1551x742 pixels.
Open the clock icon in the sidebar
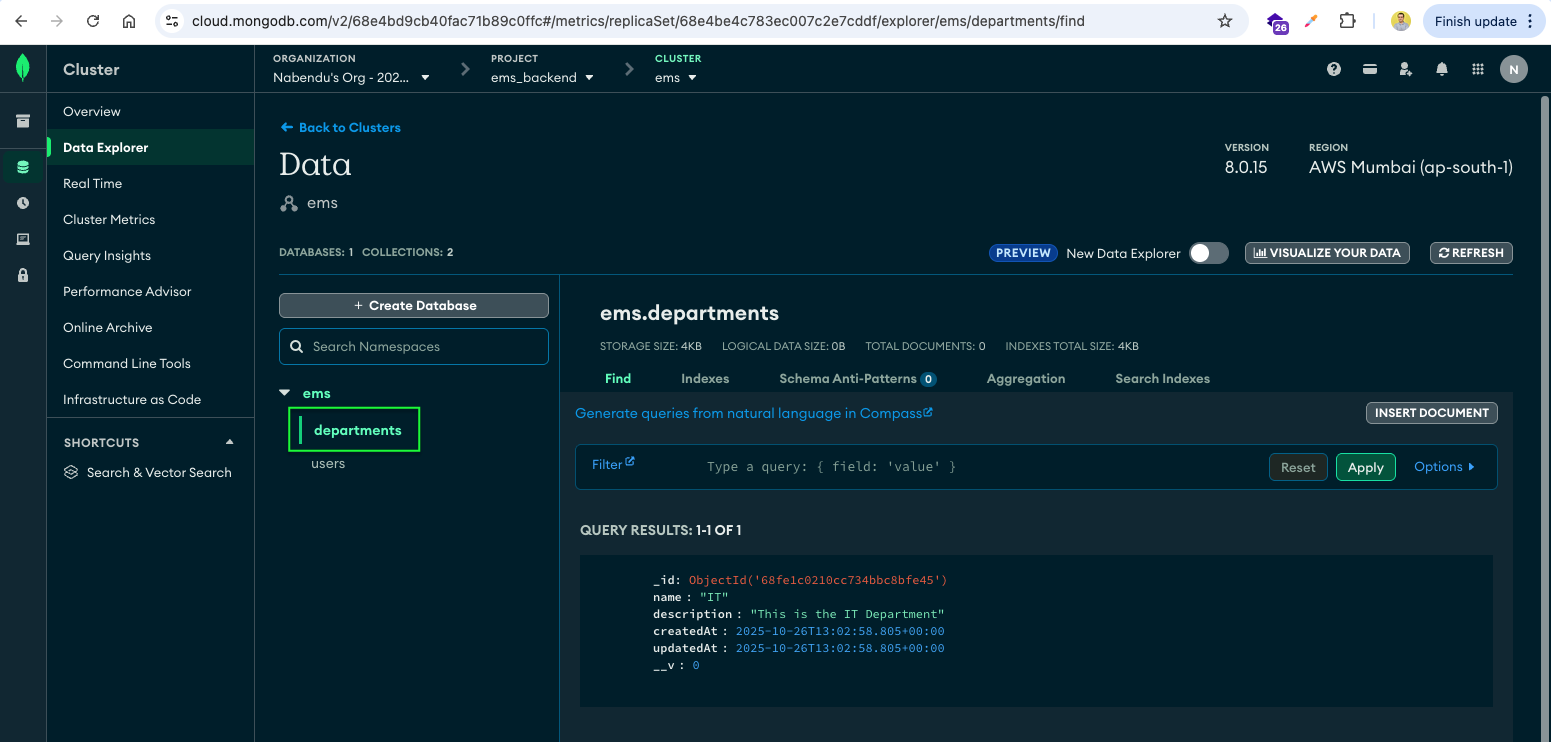[23, 203]
